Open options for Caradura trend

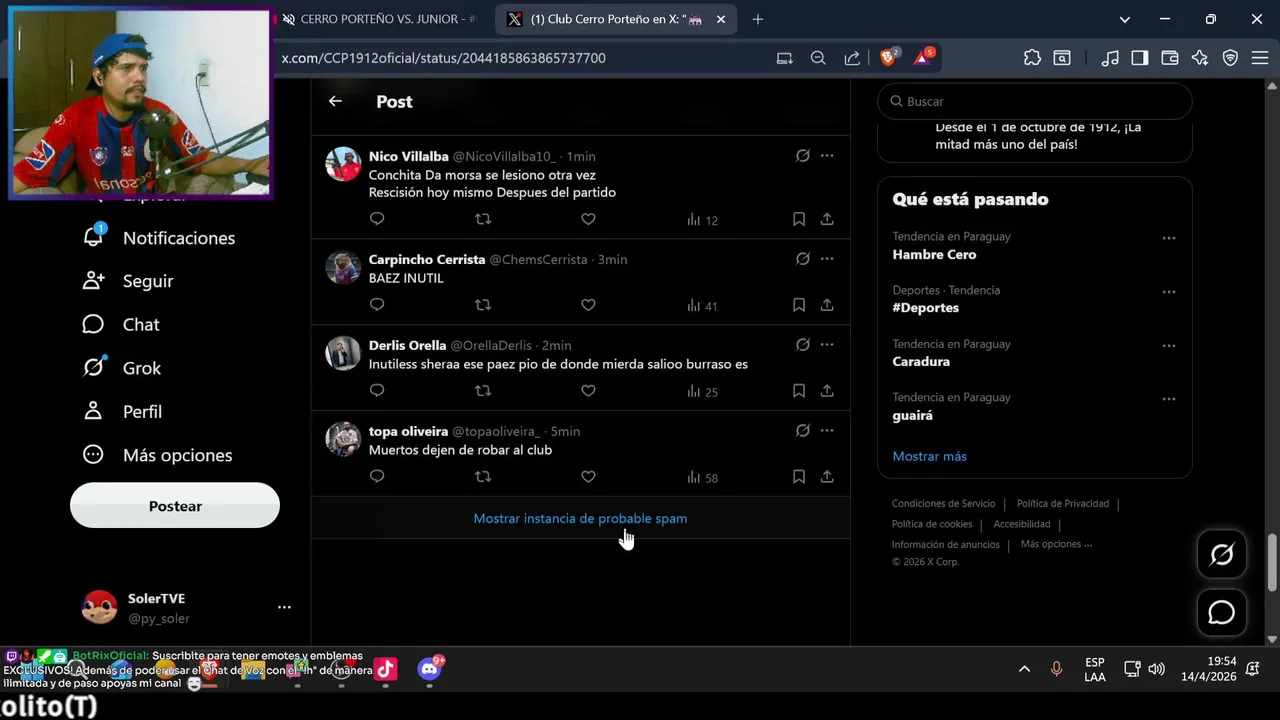pos(1168,345)
